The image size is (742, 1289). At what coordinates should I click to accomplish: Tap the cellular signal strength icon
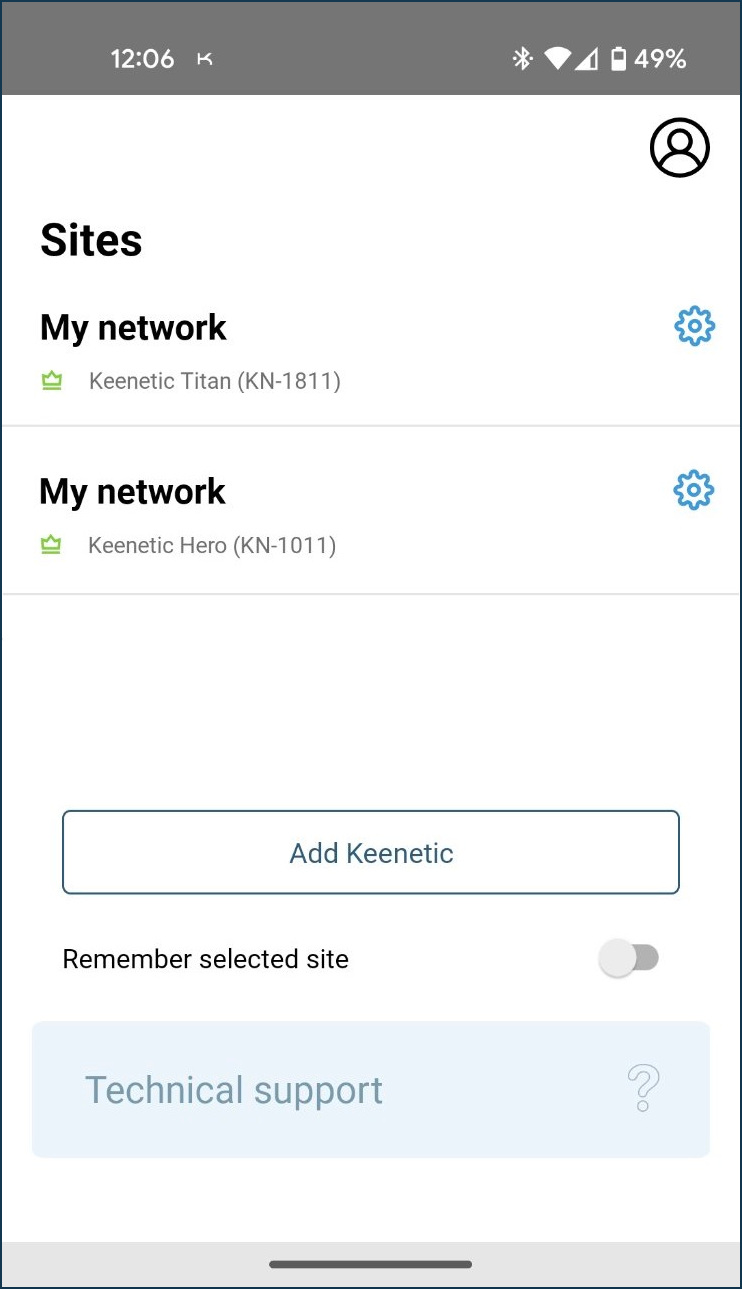[x=586, y=59]
